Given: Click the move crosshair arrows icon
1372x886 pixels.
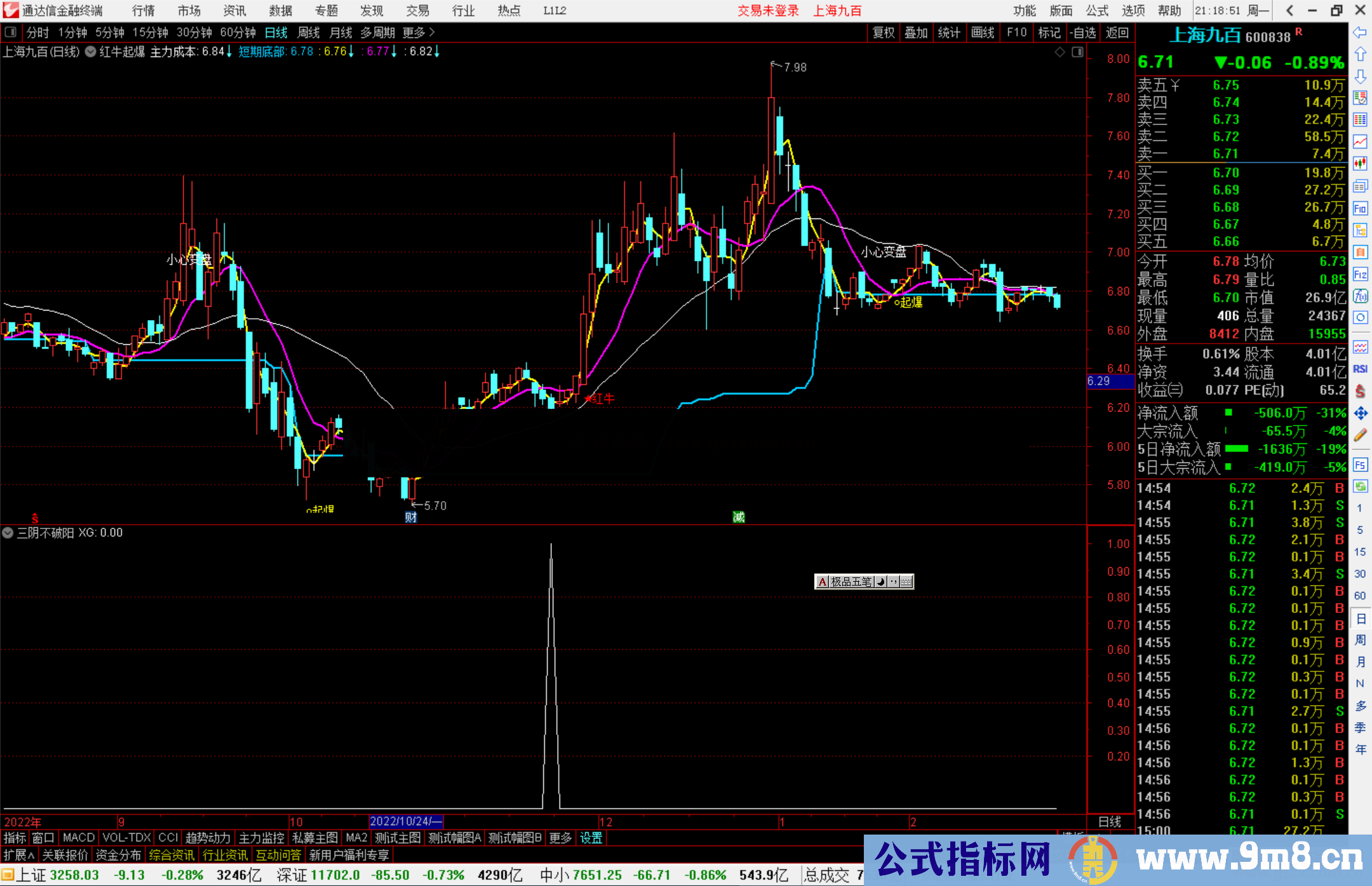Looking at the screenshot, I should click(1360, 413).
